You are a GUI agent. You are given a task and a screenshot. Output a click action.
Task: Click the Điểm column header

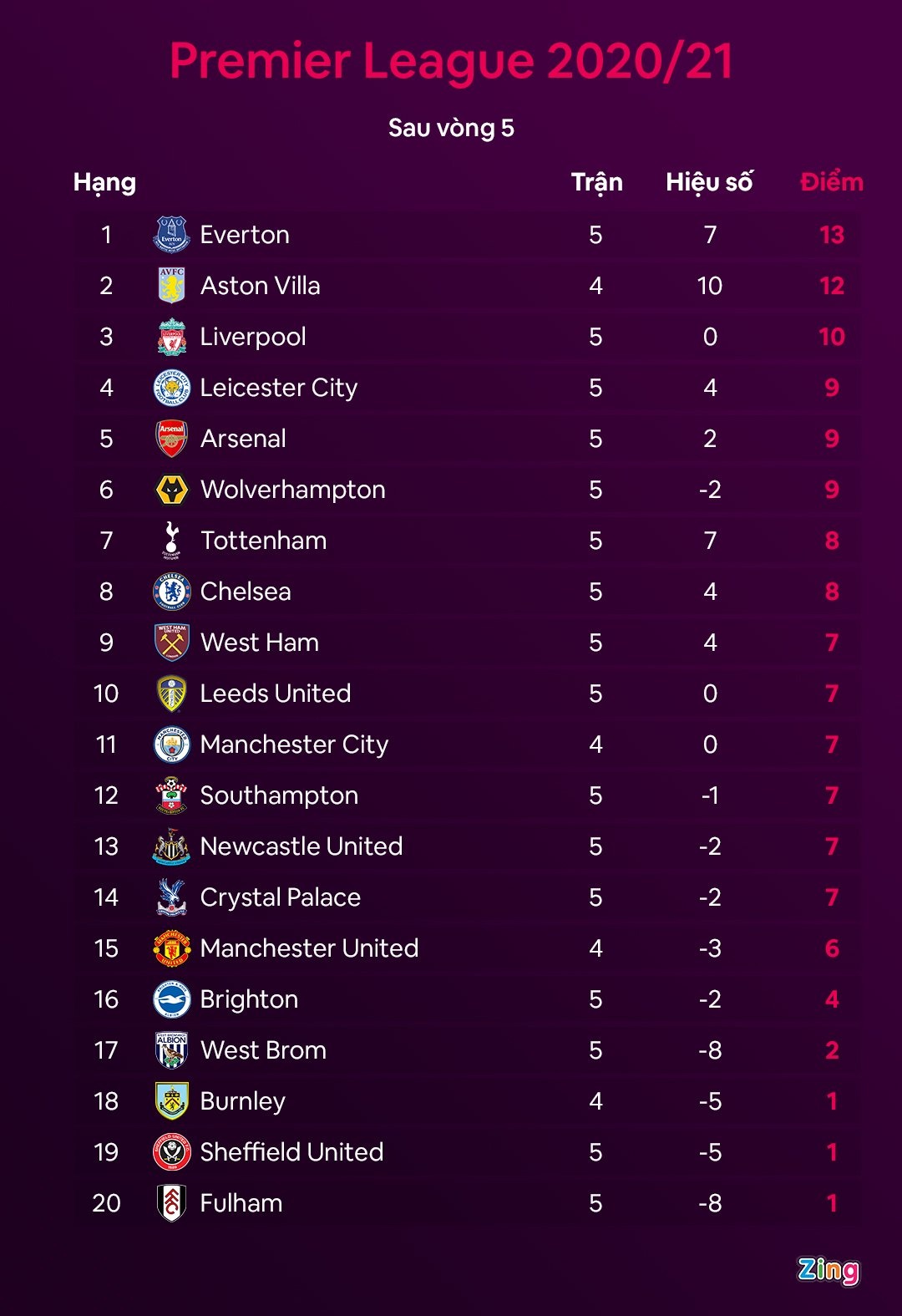click(831, 182)
